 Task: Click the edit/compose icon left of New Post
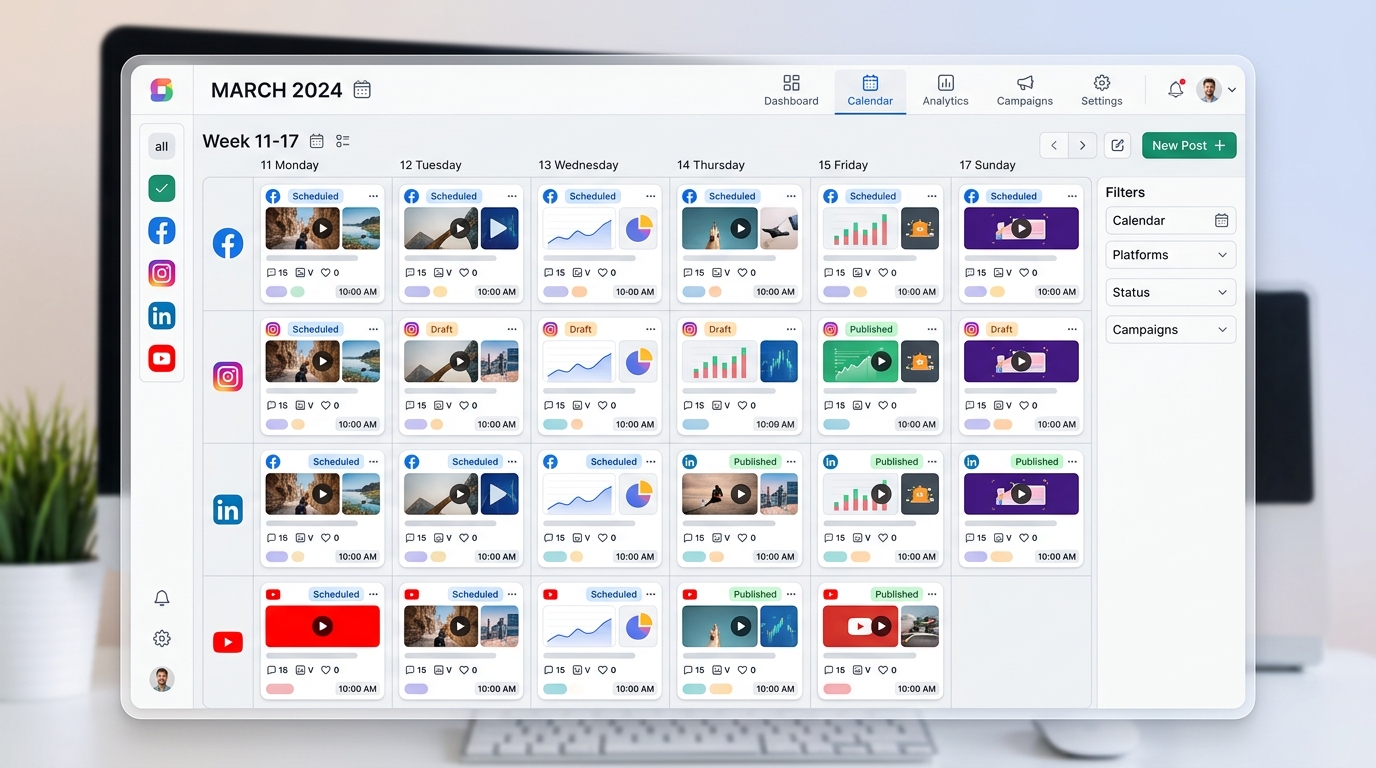[1118, 145]
